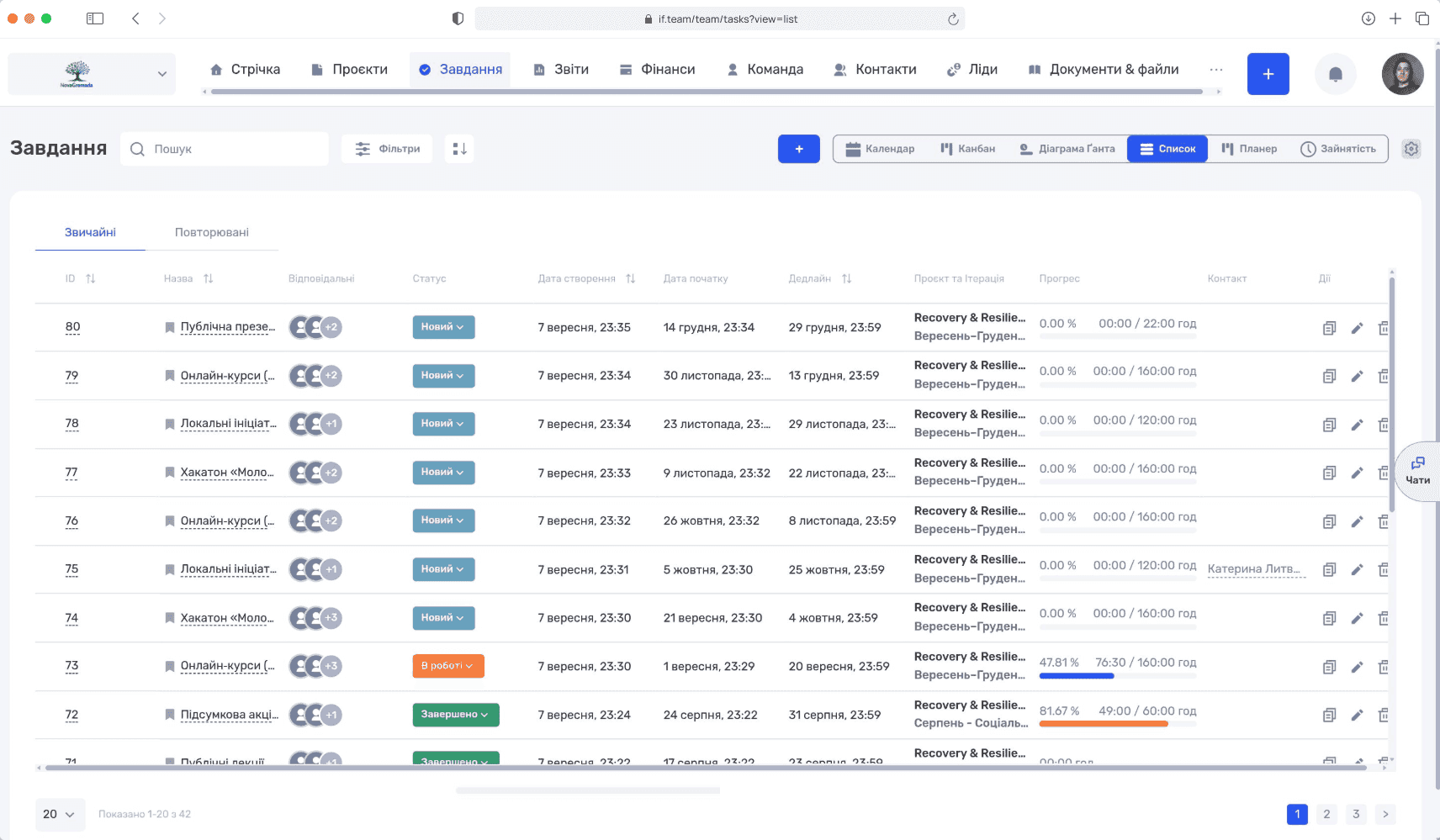Copy task 80 using duplicate icon
The width and height of the screenshot is (1440, 840).
tap(1329, 328)
